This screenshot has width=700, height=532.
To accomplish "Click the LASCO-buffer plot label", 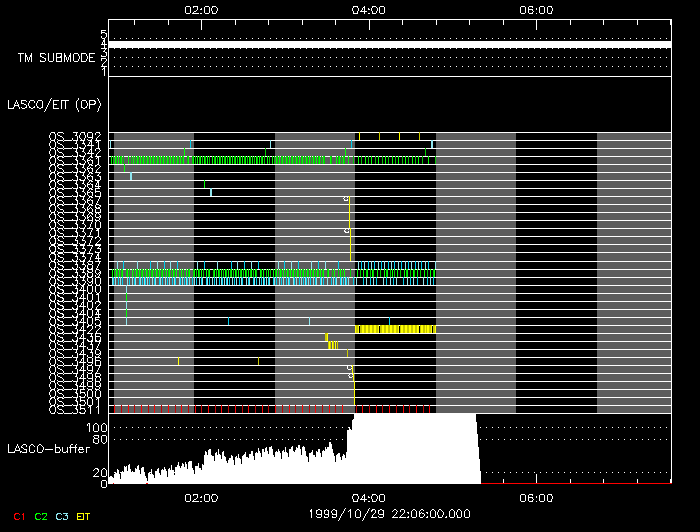I will pos(49,449).
